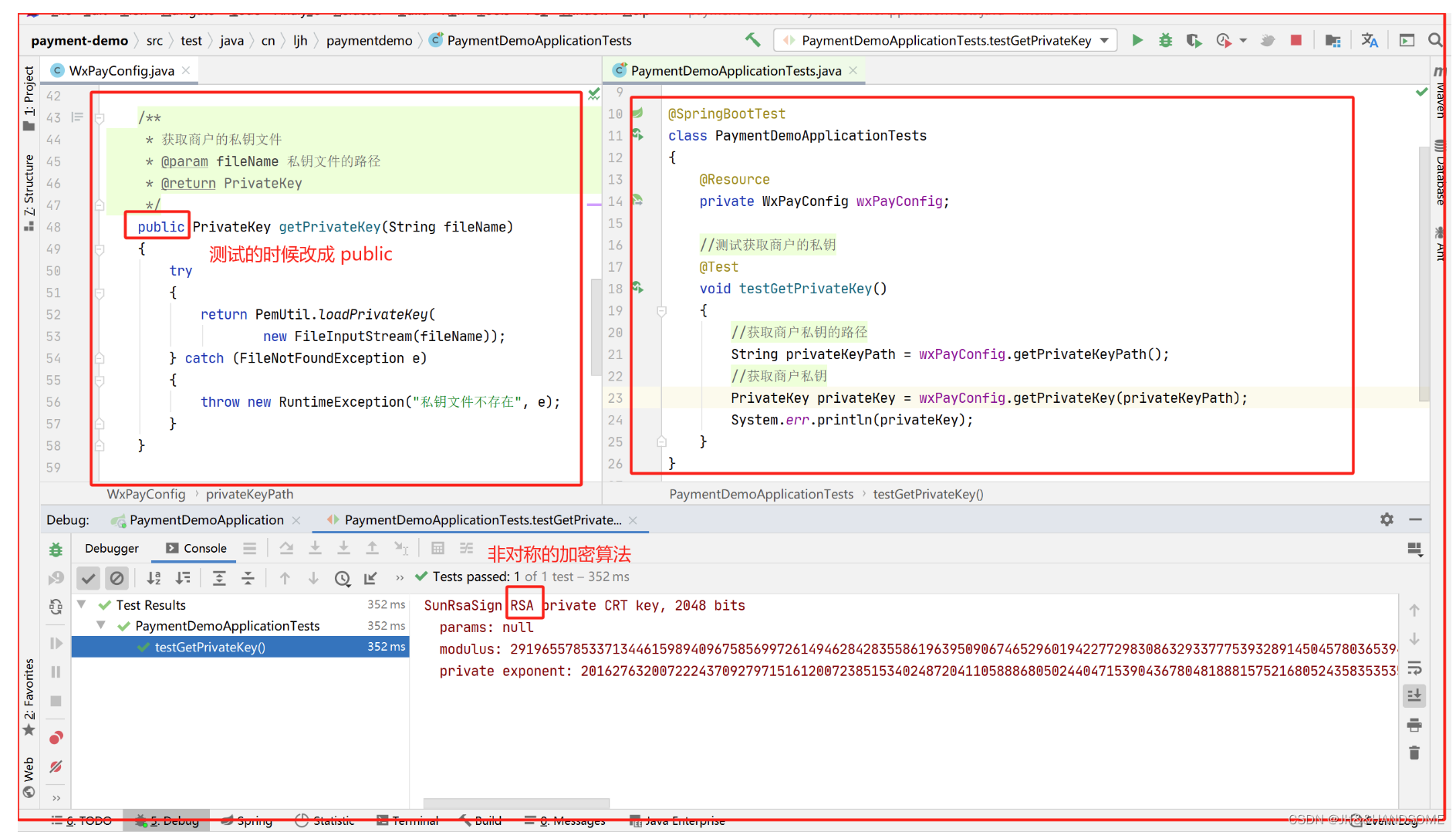1456x832 pixels.
Task: Open the Database side panel
Action: pos(1440,172)
